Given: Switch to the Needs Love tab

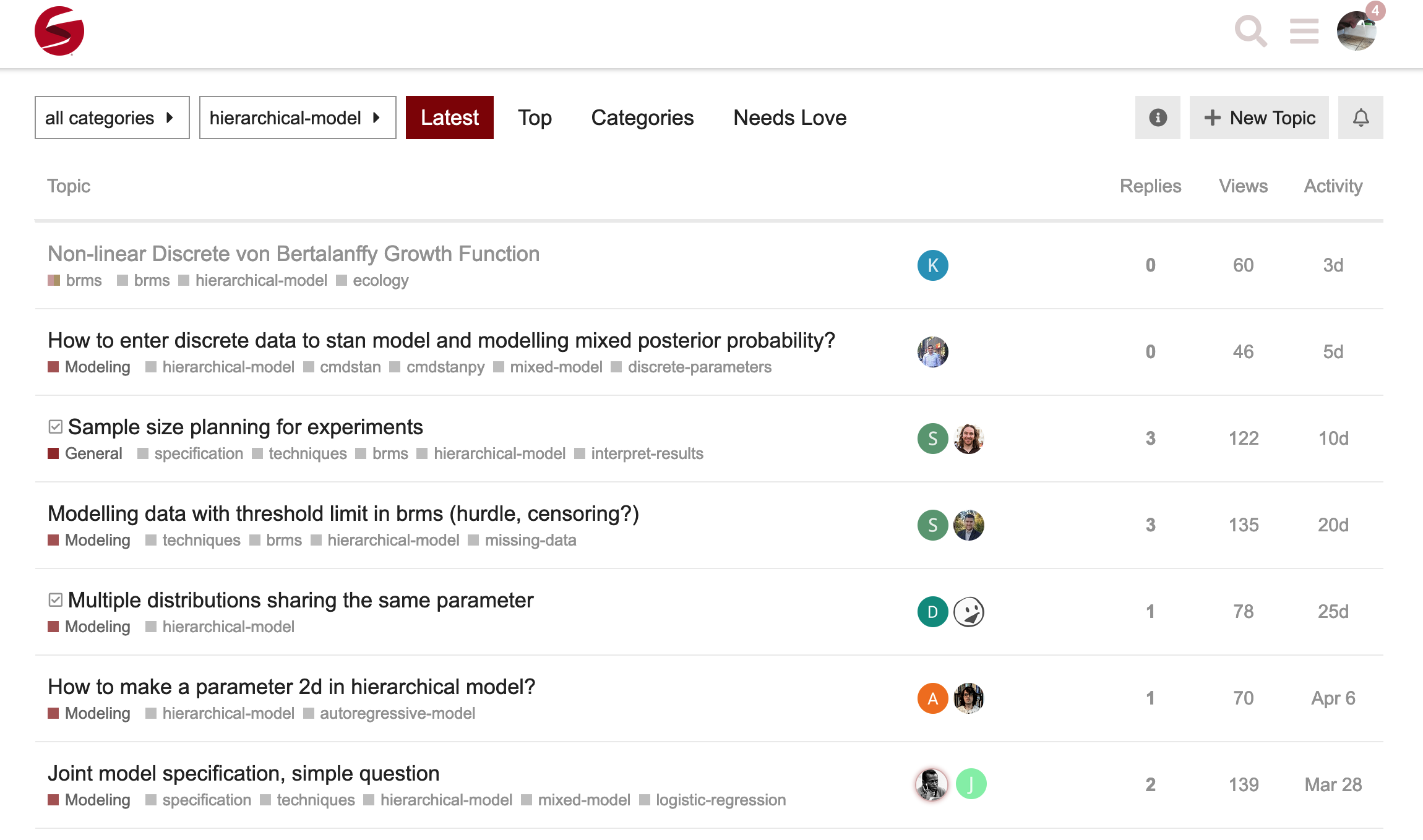Looking at the screenshot, I should point(789,118).
